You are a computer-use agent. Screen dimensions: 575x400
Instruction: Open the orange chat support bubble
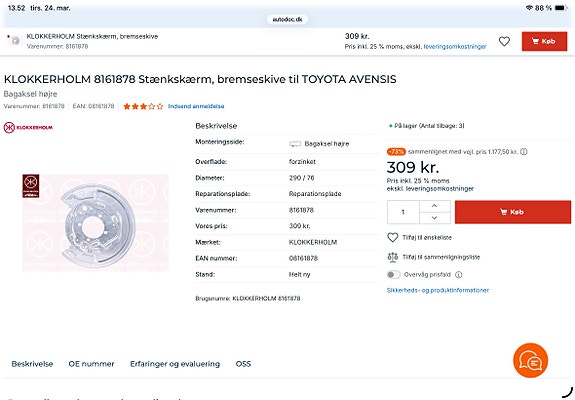tap(530, 360)
